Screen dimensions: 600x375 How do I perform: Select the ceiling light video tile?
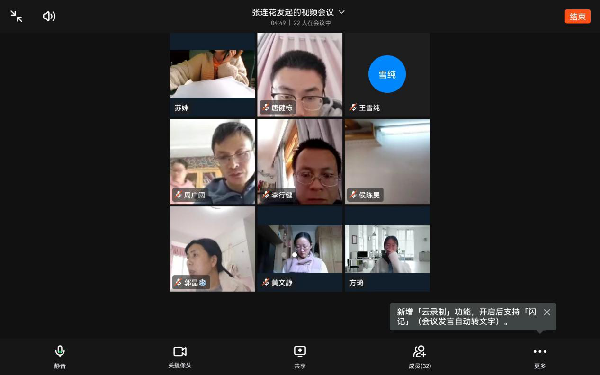387,161
